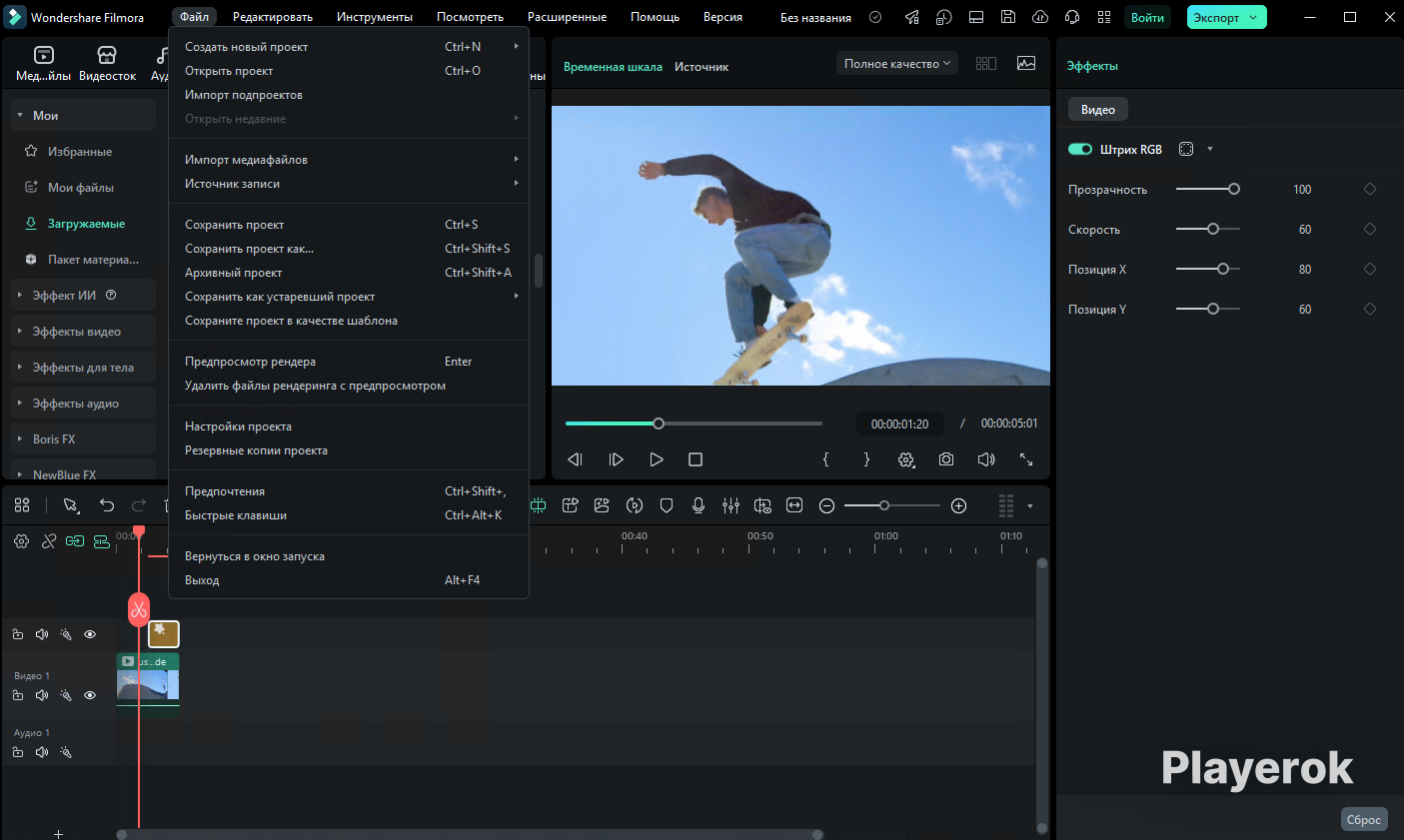Click the Войти button

(1147, 17)
